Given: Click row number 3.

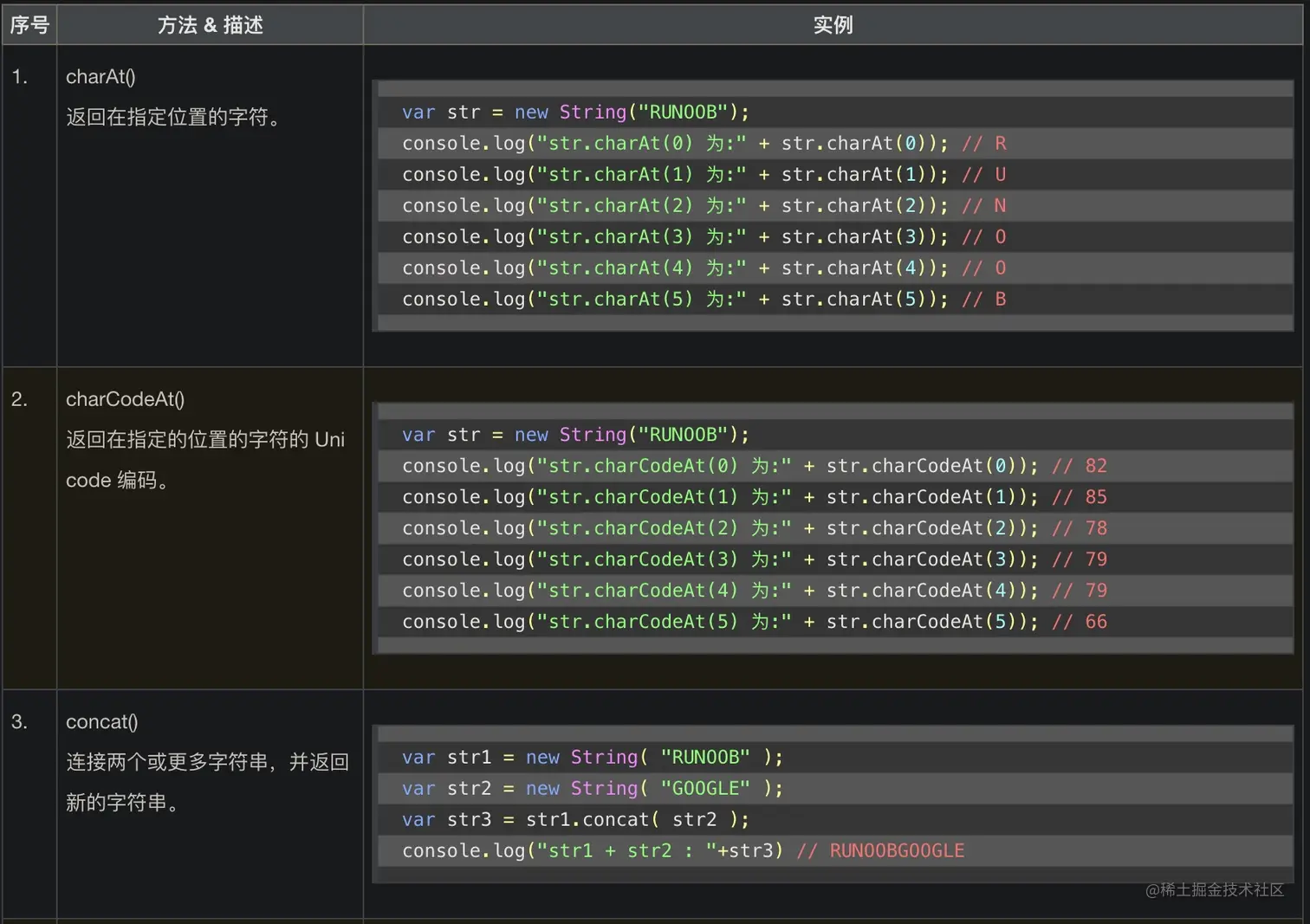Looking at the screenshot, I should 20,721.
